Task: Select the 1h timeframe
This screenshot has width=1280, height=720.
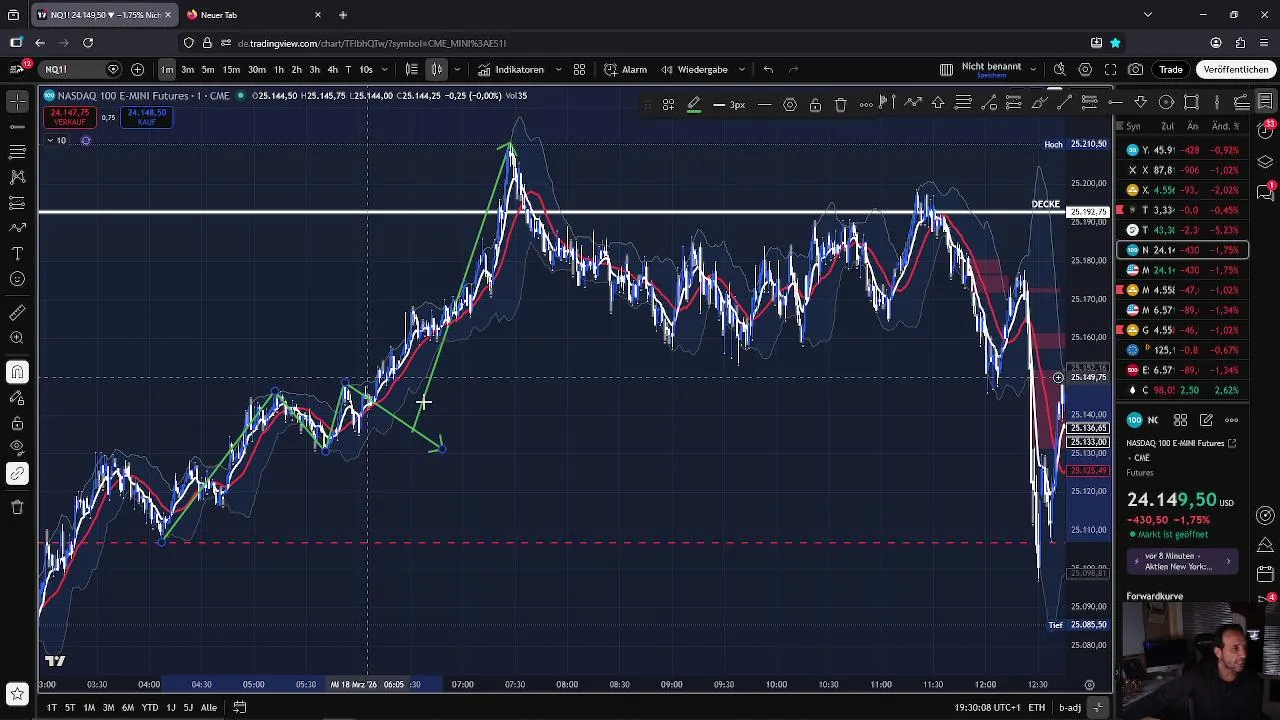Action: coord(279,69)
